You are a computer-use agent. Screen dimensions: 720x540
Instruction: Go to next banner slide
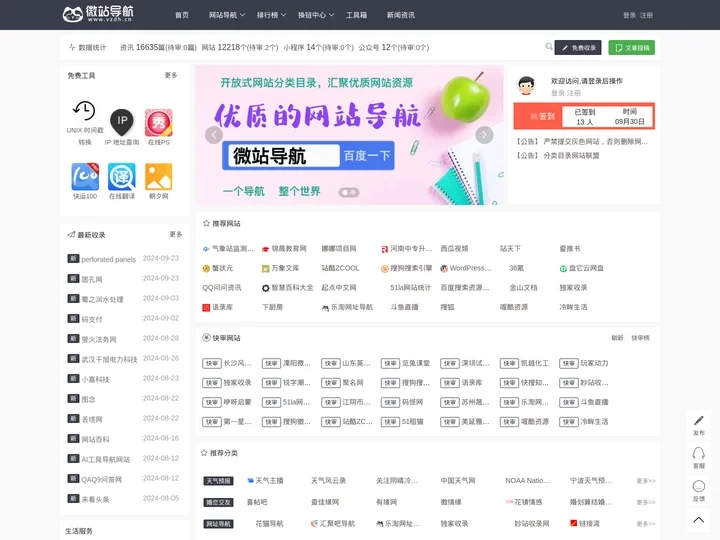point(484,135)
